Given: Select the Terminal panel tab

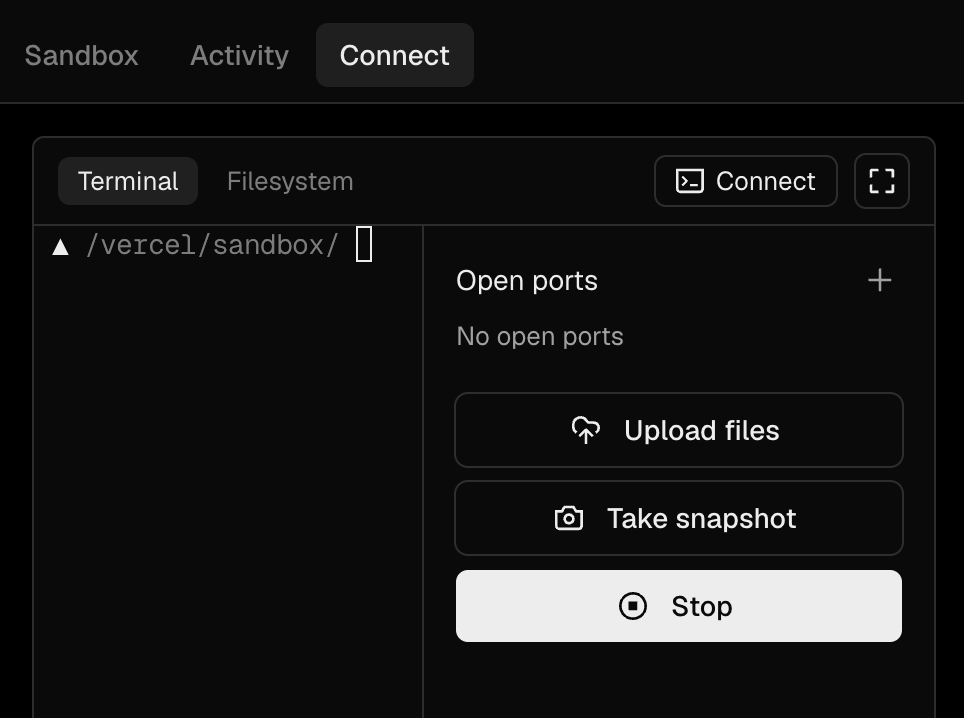Looking at the screenshot, I should (x=128, y=181).
